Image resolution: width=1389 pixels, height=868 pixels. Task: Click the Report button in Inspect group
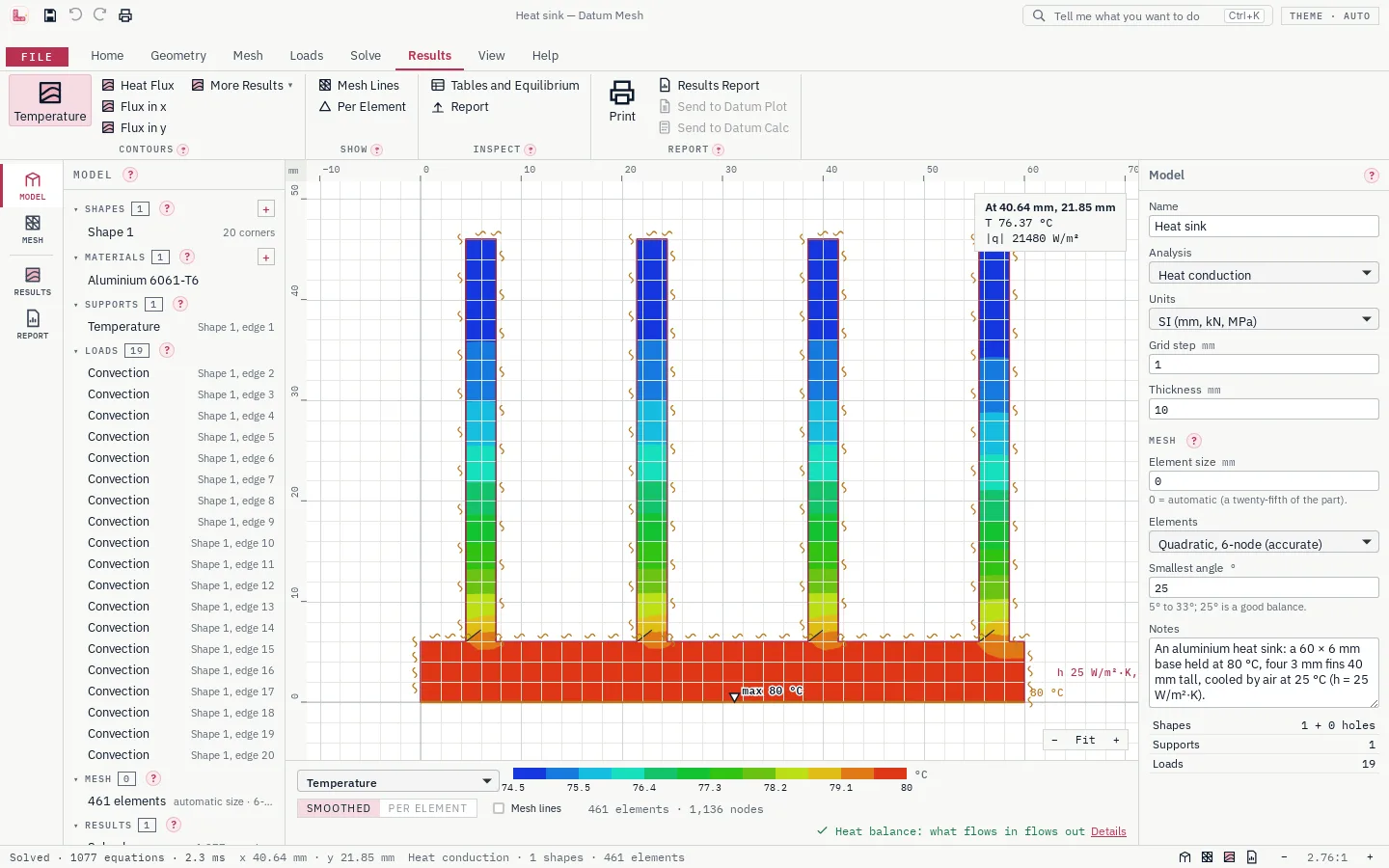pyautogui.click(x=460, y=106)
